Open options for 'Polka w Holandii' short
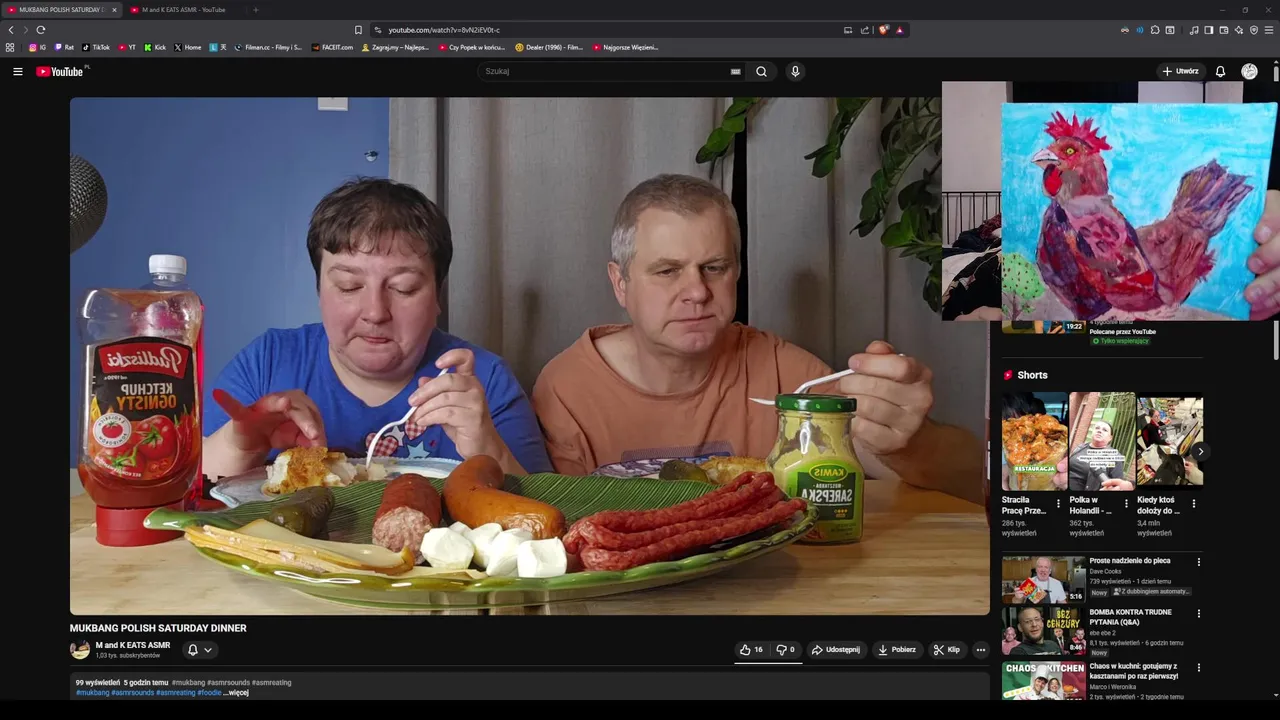This screenshot has width=1280, height=720. 1126,504
